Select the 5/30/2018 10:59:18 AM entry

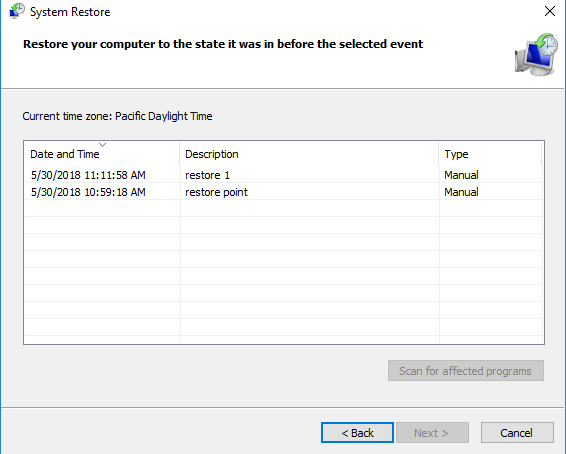88,192
